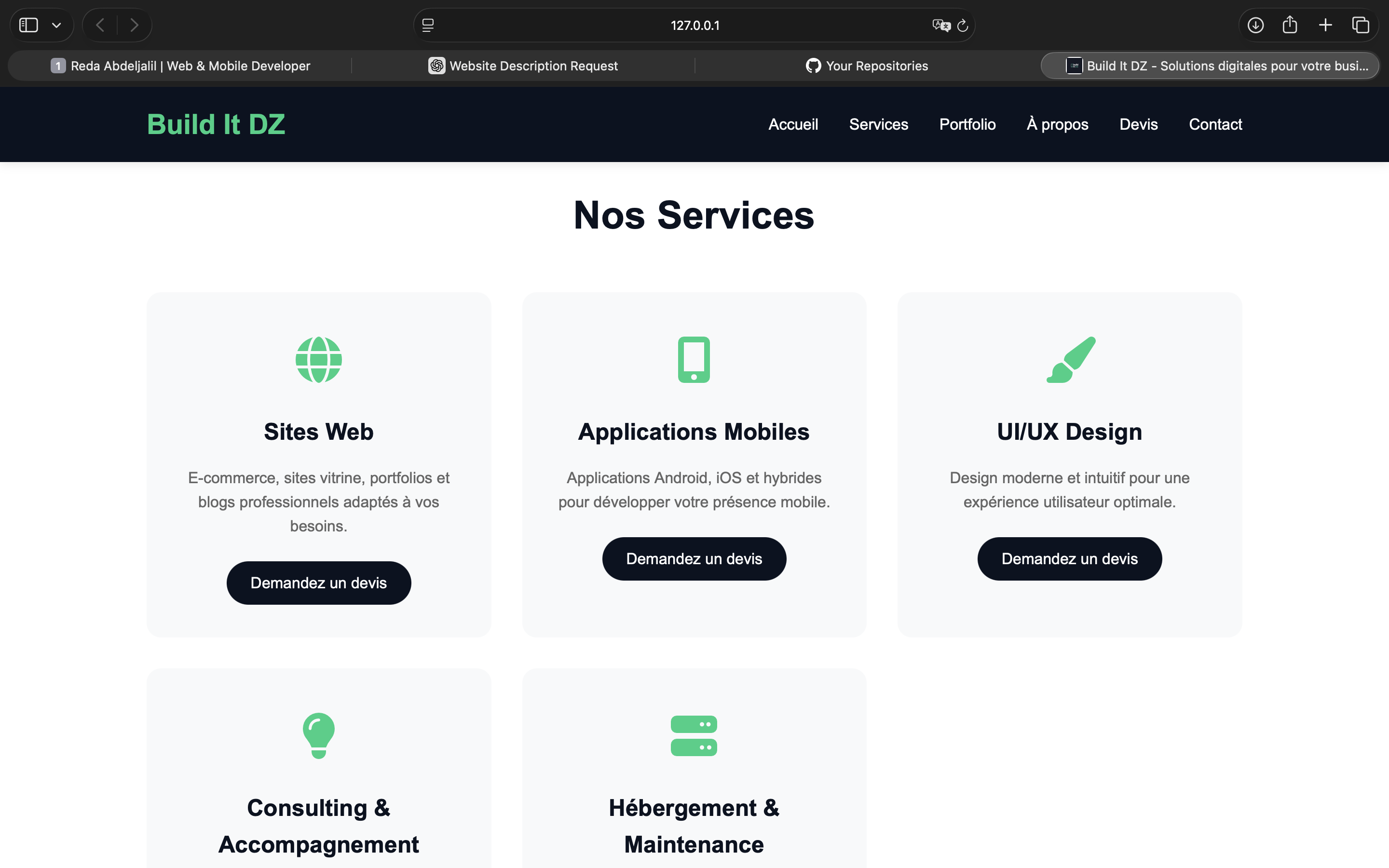Show tab overview icon
The height and width of the screenshot is (868, 1389).
click(x=1360, y=25)
